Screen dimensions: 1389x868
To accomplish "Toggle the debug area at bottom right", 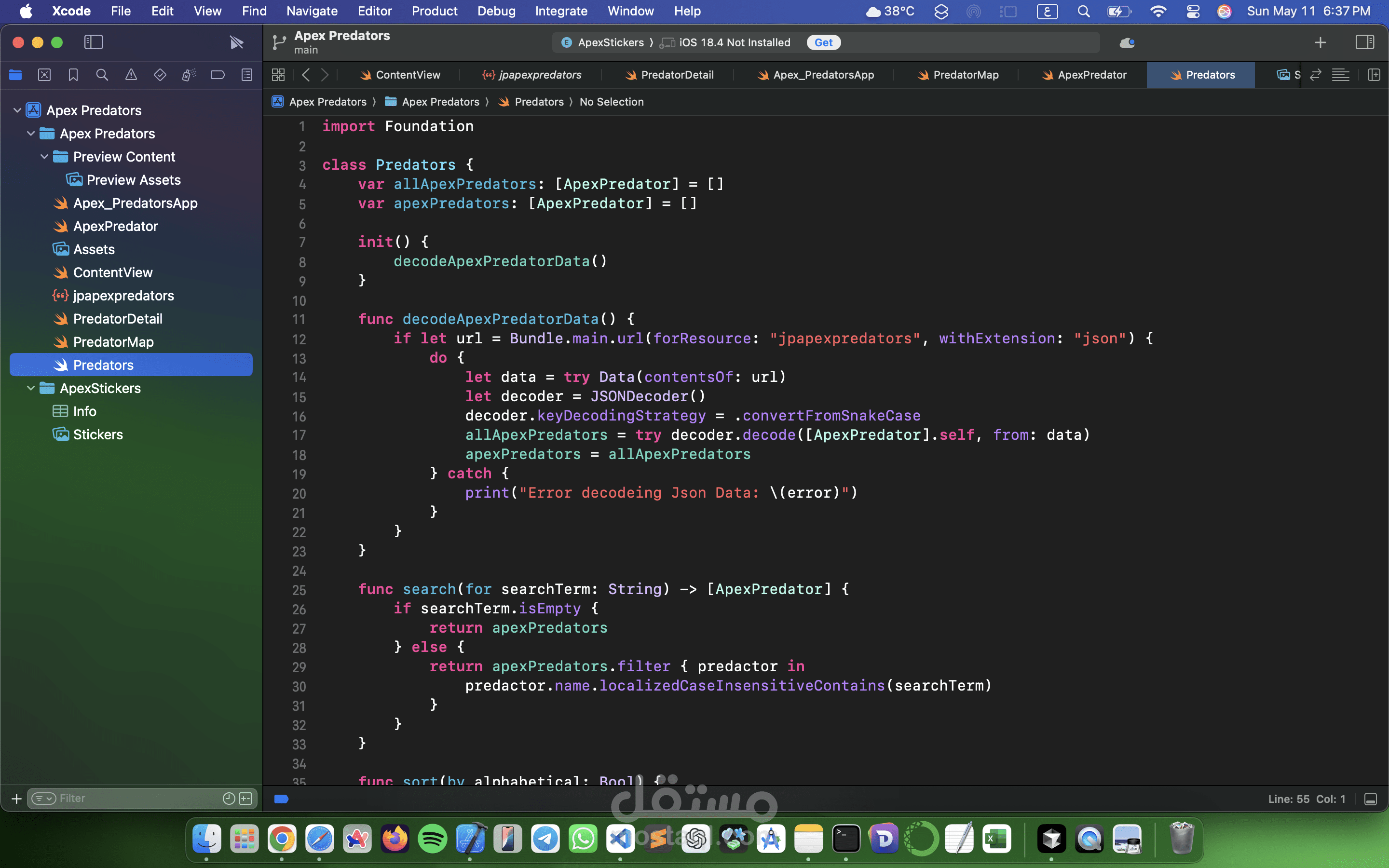I will pyautogui.click(x=1371, y=799).
